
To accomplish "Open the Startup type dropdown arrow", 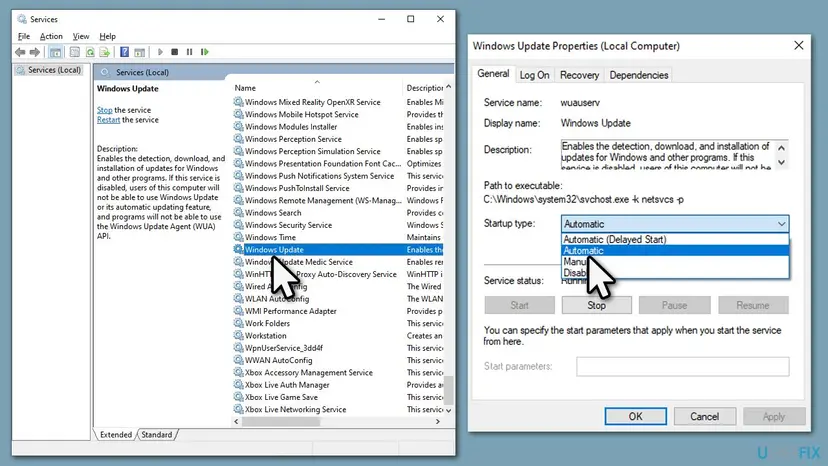I will (x=781, y=224).
